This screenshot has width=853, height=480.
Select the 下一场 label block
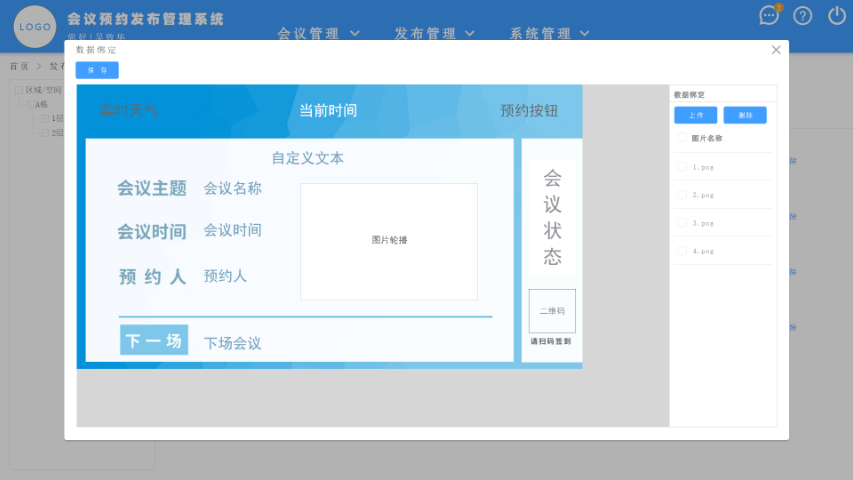(154, 341)
